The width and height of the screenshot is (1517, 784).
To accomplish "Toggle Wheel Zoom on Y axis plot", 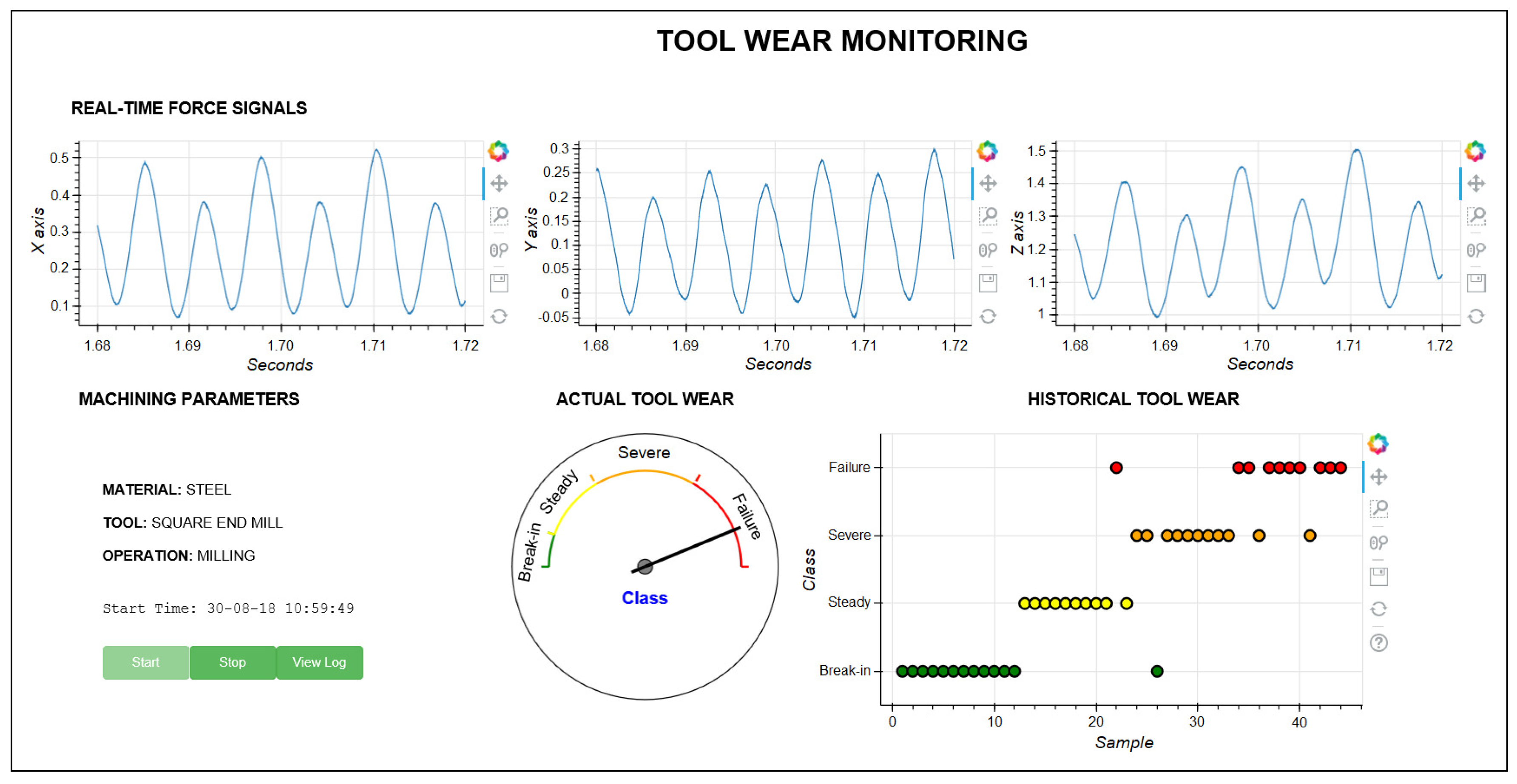I will (x=988, y=250).
